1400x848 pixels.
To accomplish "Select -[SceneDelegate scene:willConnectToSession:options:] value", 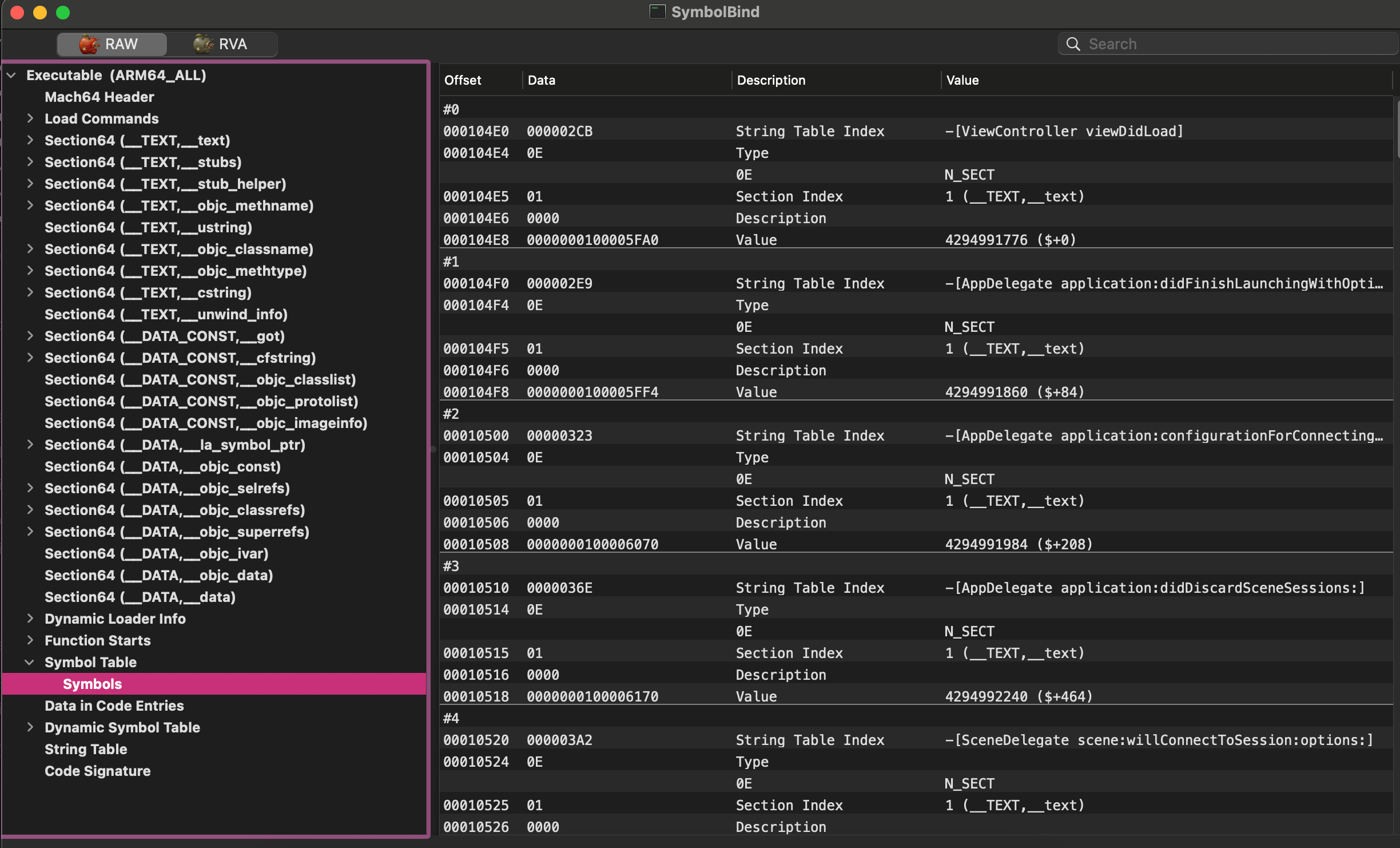I will pos(1159,740).
